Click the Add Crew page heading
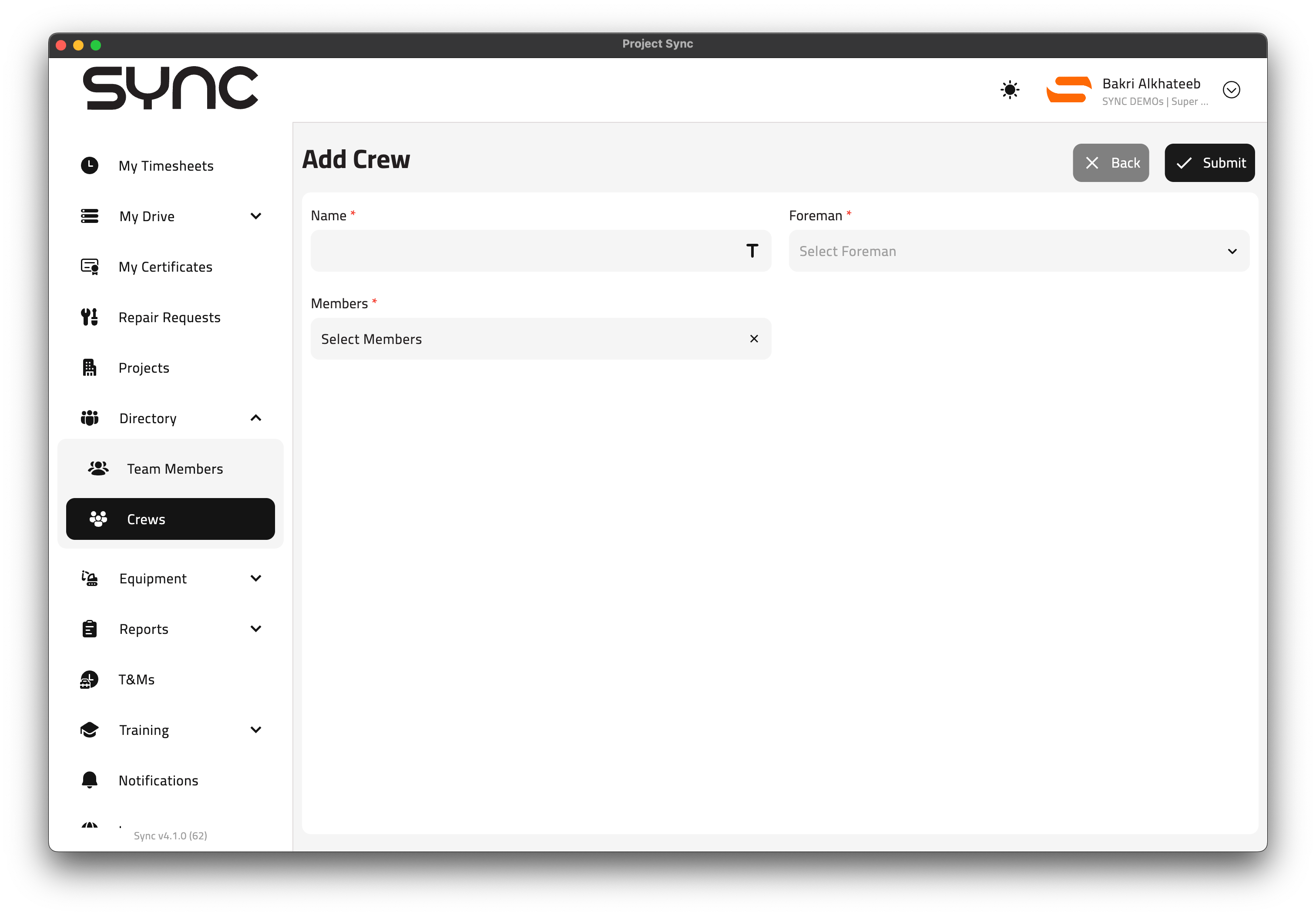Viewport: 1316px width, 916px height. coord(356,159)
